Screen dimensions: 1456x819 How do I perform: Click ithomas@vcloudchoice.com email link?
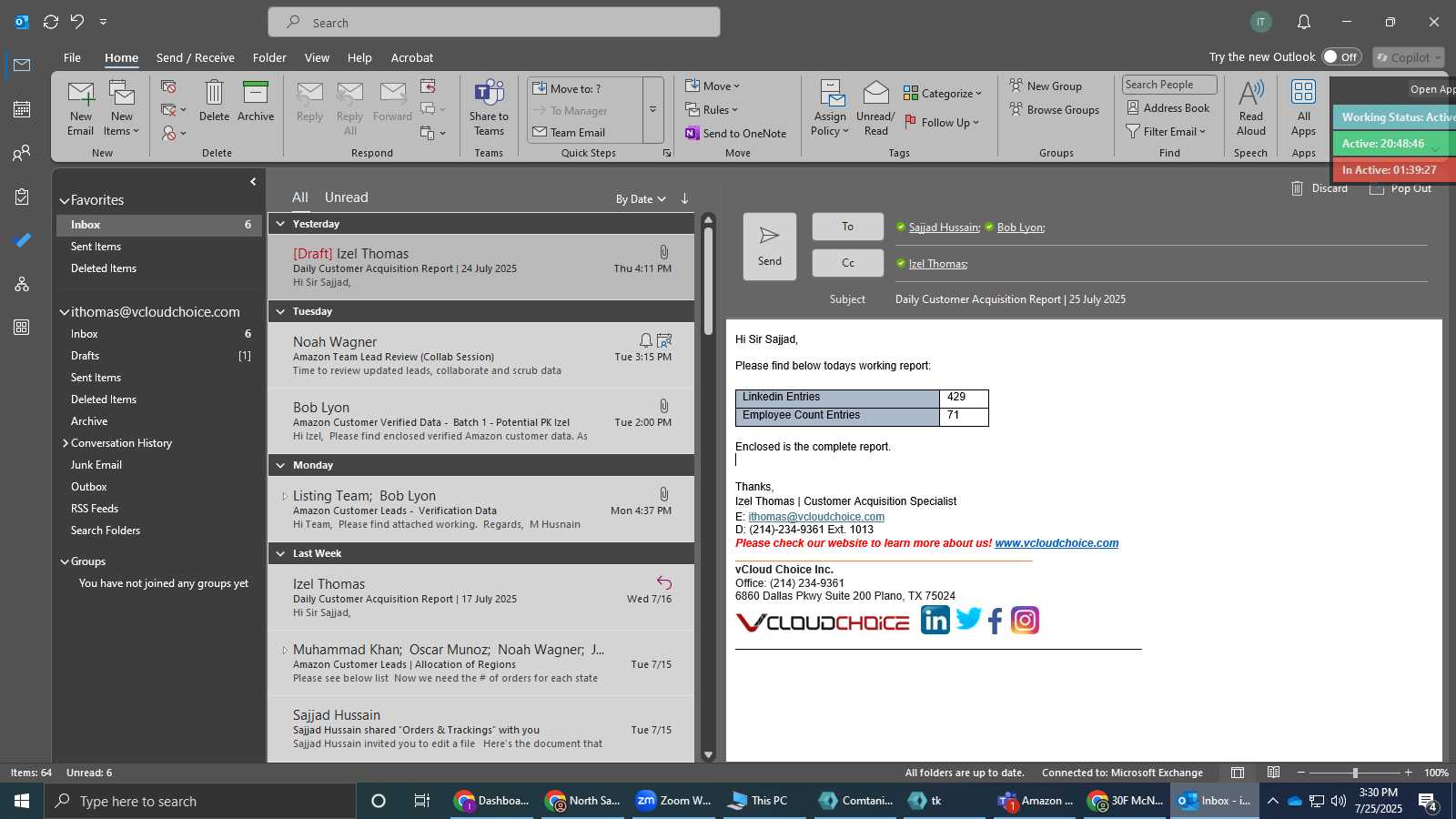click(816, 517)
